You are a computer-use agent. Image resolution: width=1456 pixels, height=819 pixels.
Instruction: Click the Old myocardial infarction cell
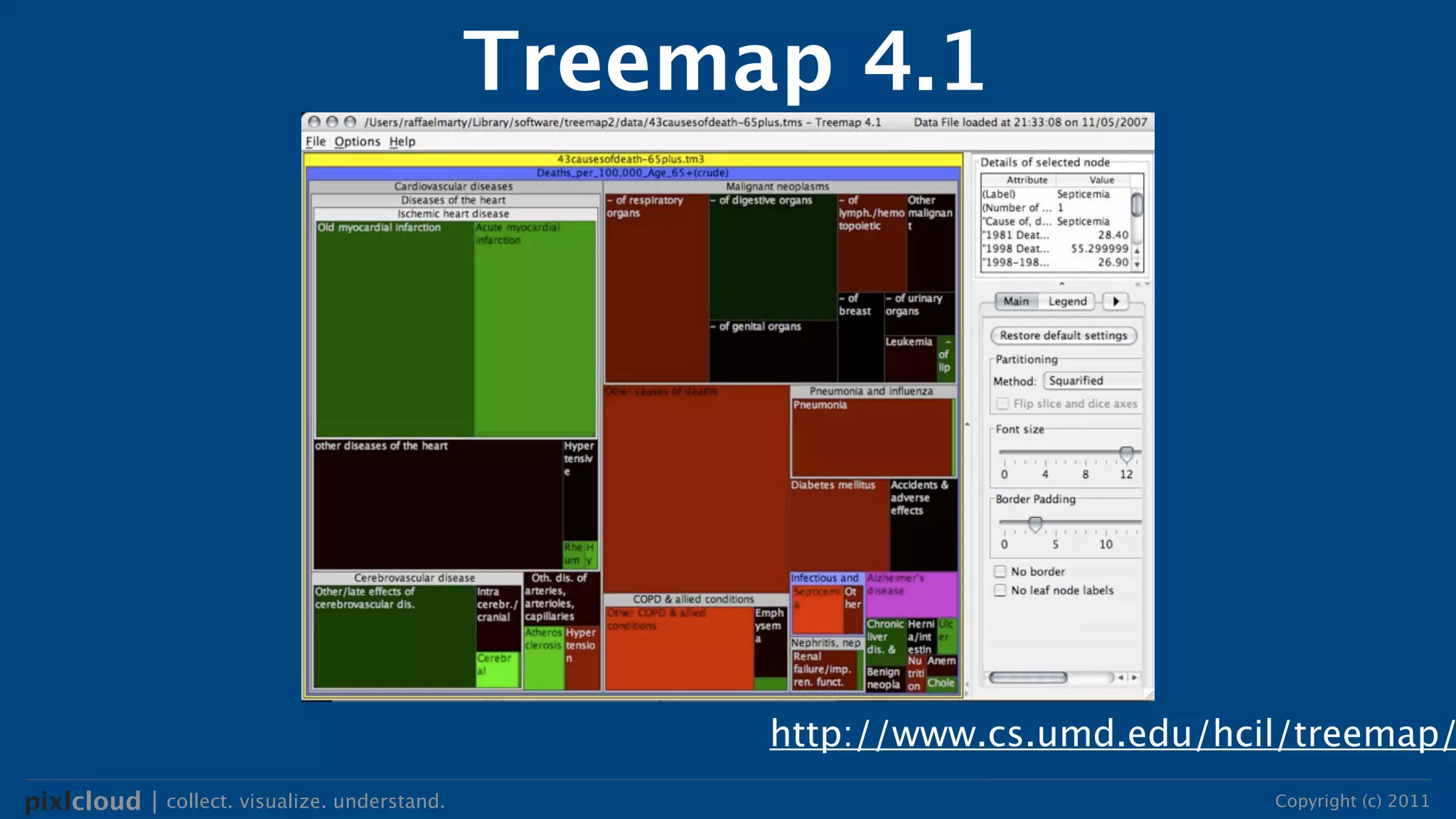click(x=395, y=331)
